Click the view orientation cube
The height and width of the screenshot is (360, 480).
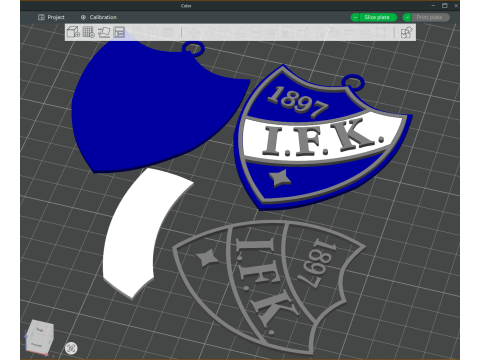pyautogui.click(x=40, y=337)
